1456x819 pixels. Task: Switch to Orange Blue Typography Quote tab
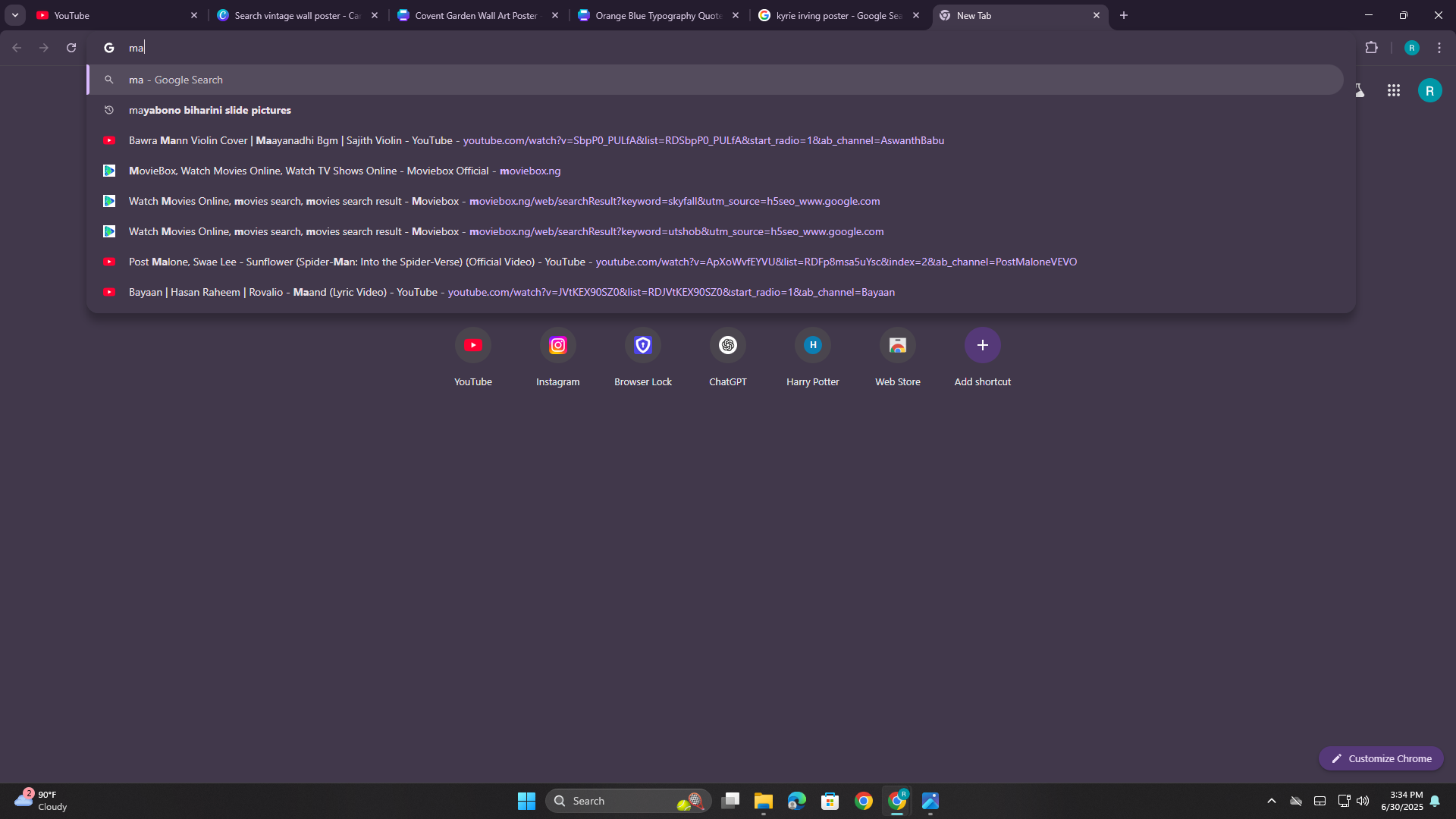point(658,15)
